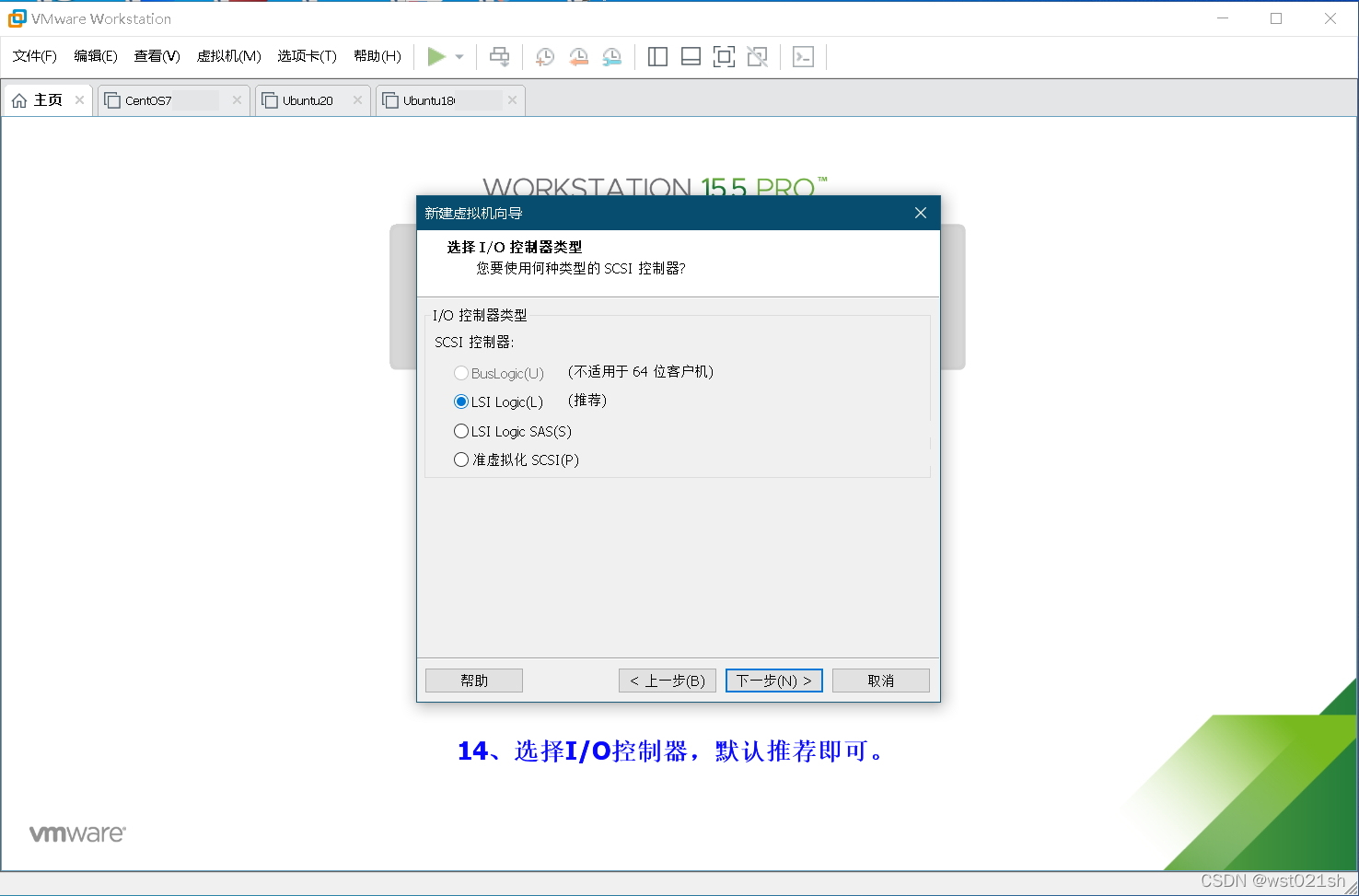Click the 帮助 button in wizard
This screenshot has width=1359, height=896.
coord(474,681)
